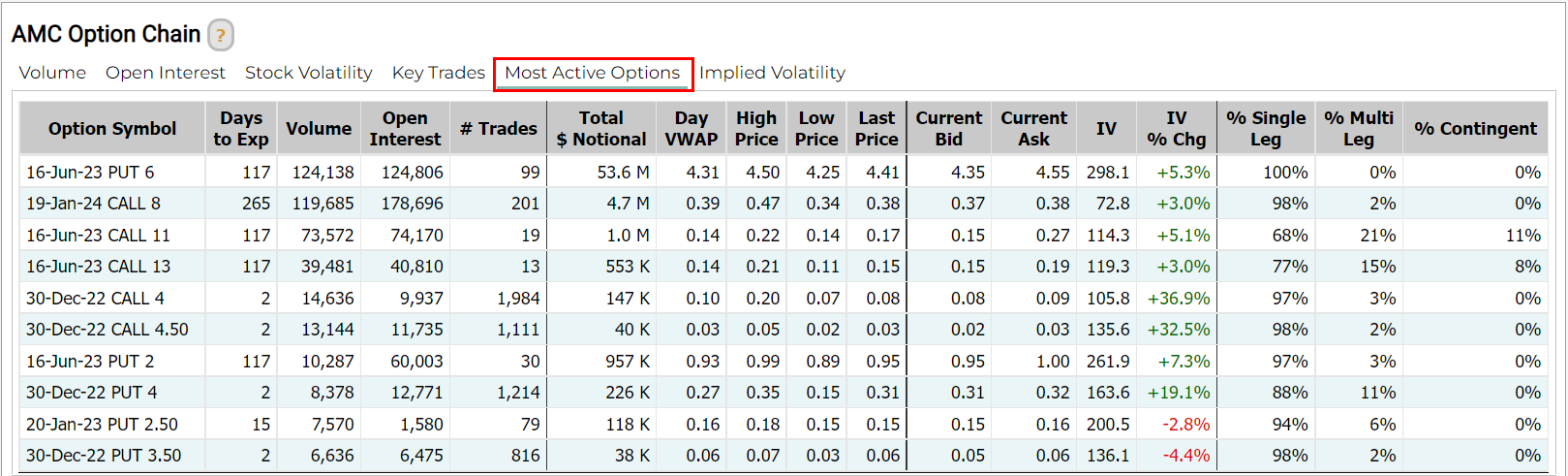Screen dimensions: 1568x476
Task: Click Total $ Notional column header
Action: coord(601,129)
